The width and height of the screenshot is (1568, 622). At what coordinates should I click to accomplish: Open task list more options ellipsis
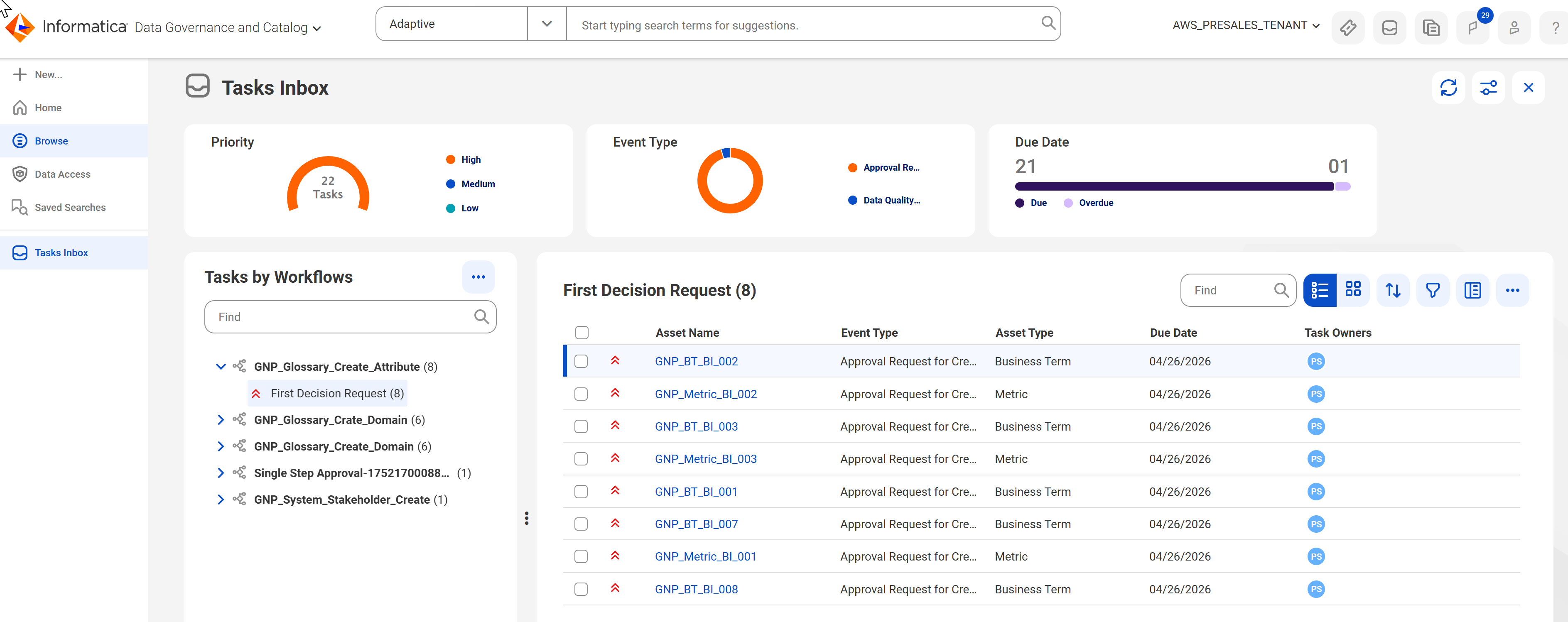click(1513, 290)
